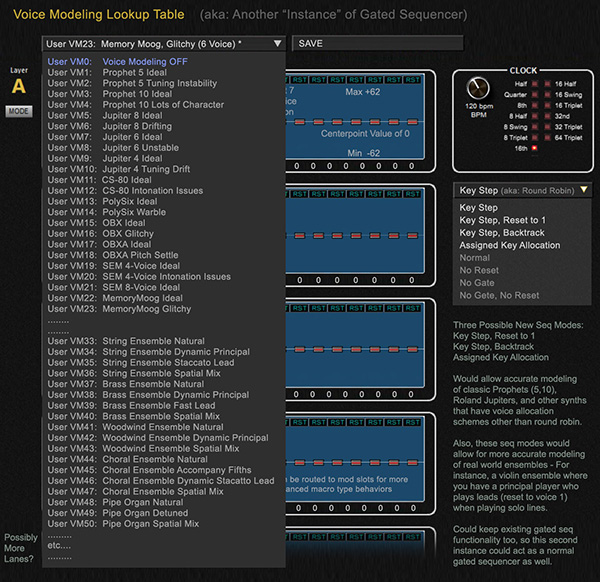Viewport: 600px width, 582px height.
Task: Toggle the Half clock division LED
Action: coord(535,84)
